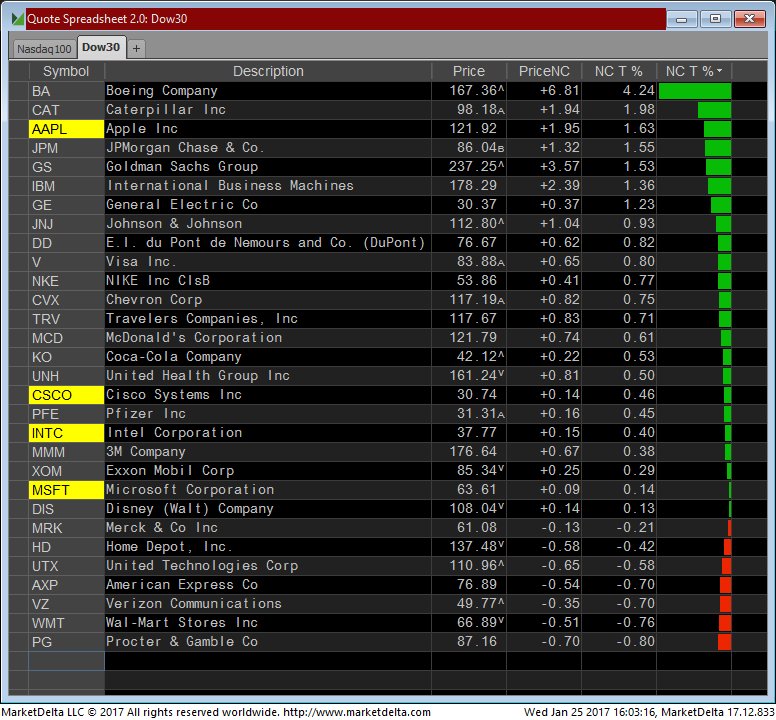Click the red percent bar for Home Depot

(727, 547)
